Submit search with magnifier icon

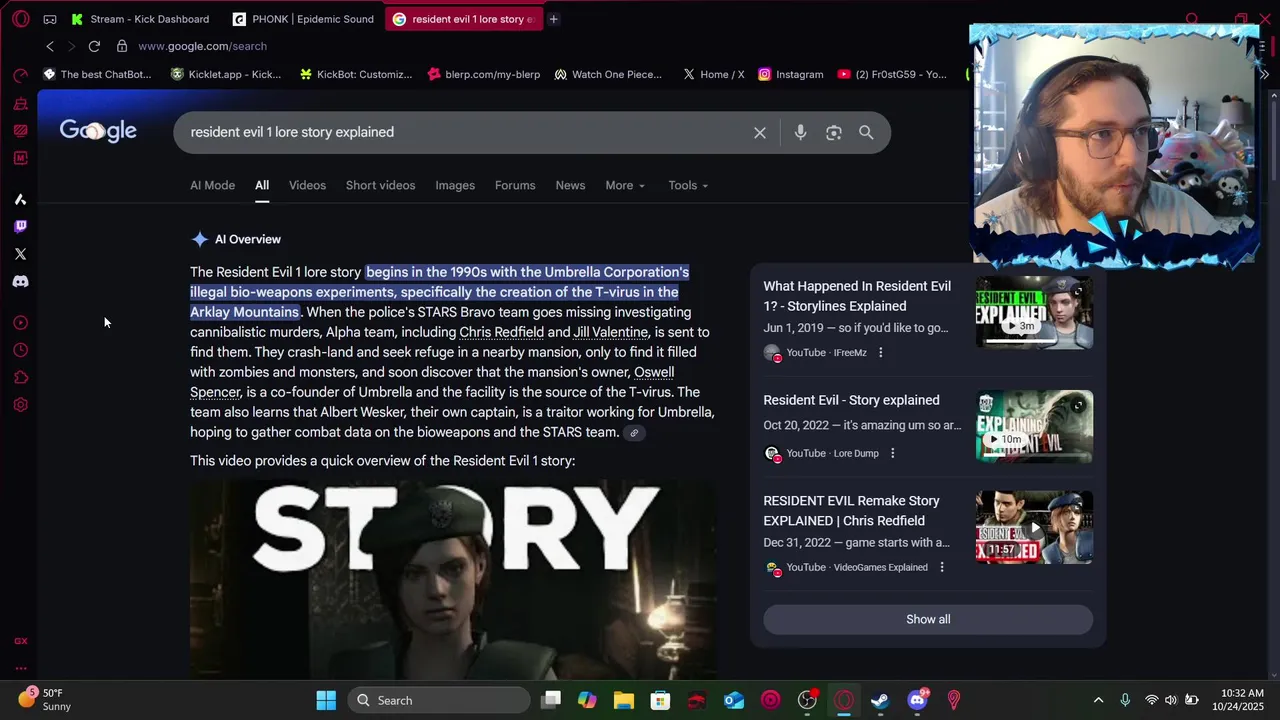coord(866,132)
